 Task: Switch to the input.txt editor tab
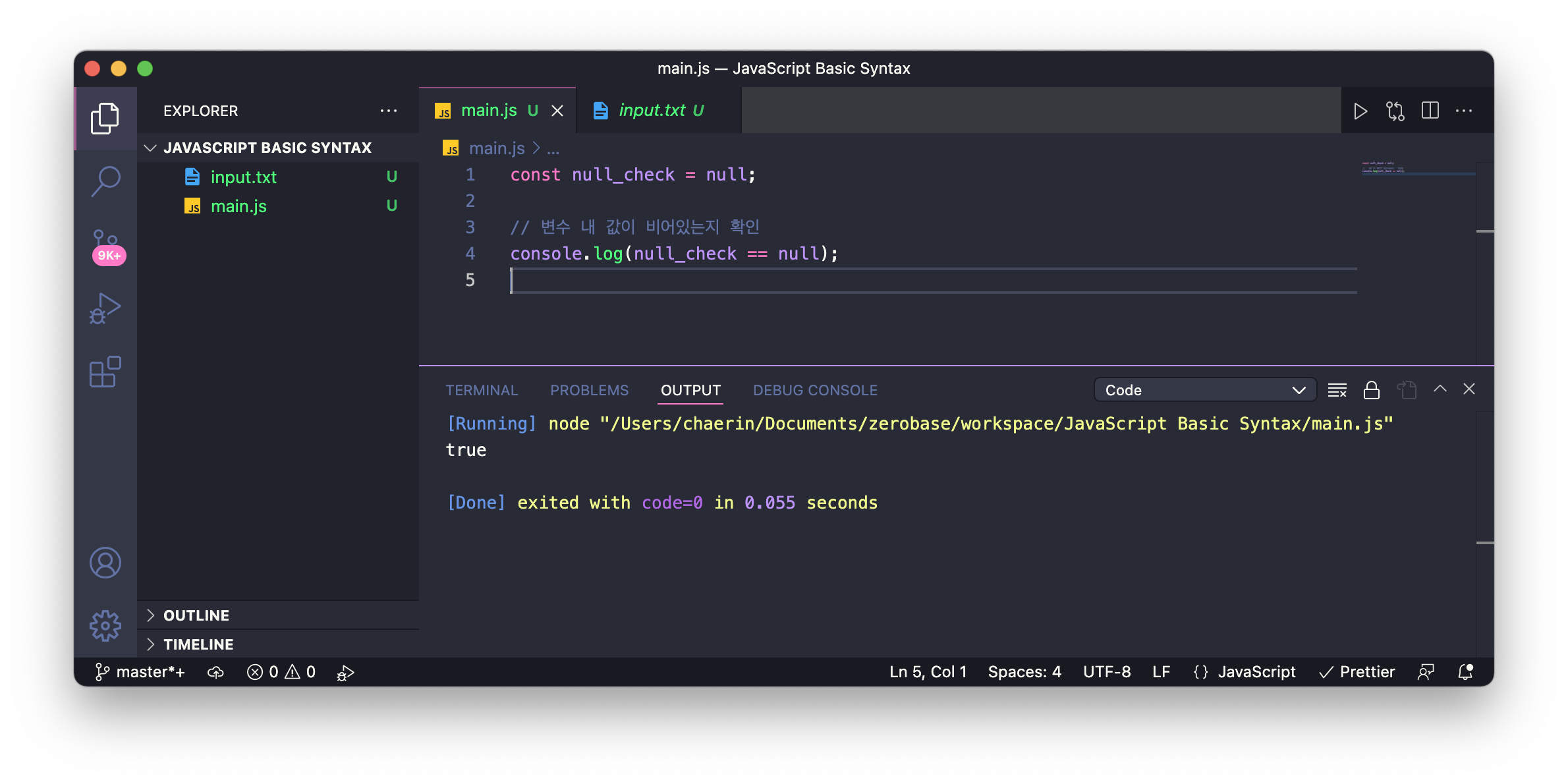651,111
